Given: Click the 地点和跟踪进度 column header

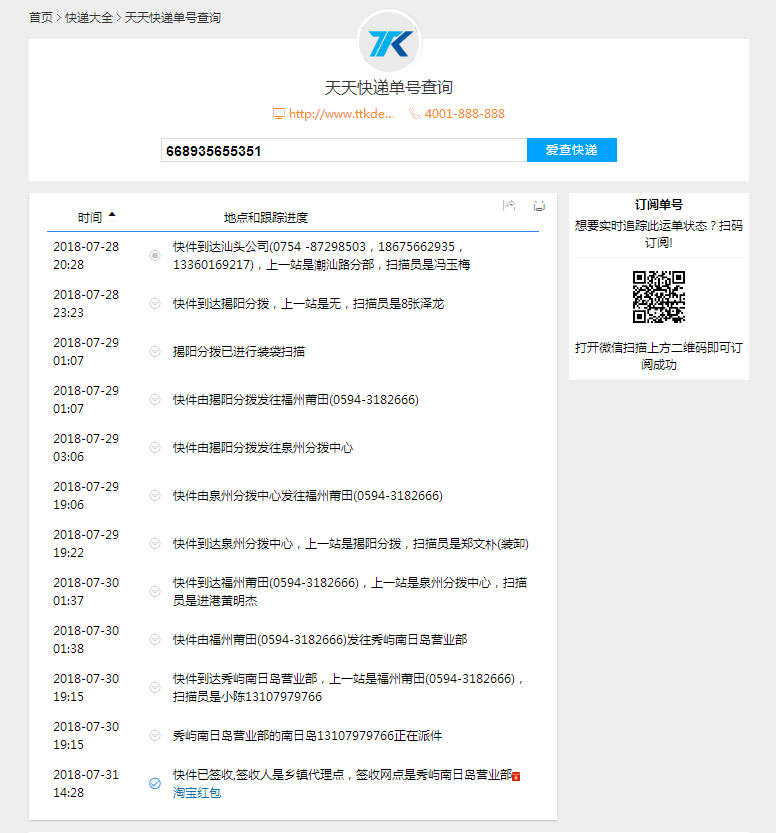Looking at the screenshot, I should pyautogui.click(x=266, y=217).
